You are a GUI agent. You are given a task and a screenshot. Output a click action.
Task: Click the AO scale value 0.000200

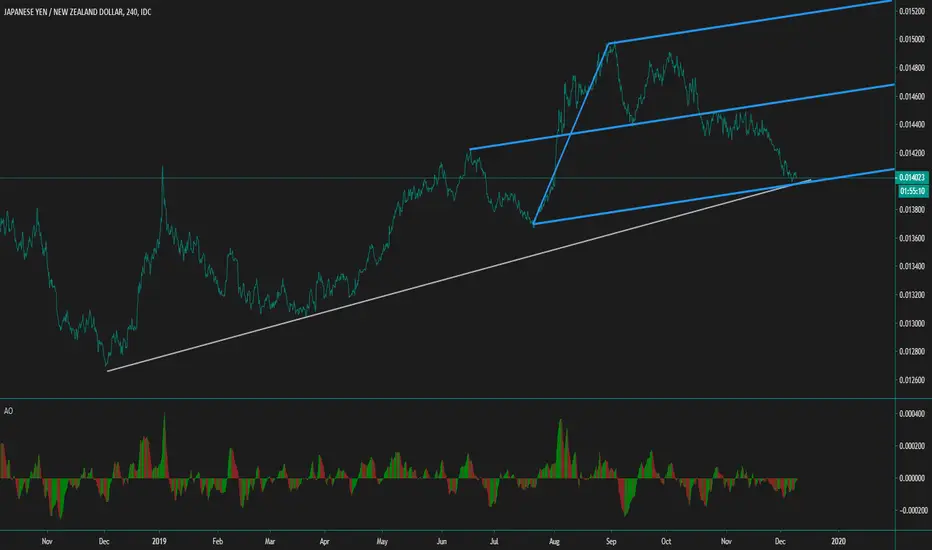point(912,446)
